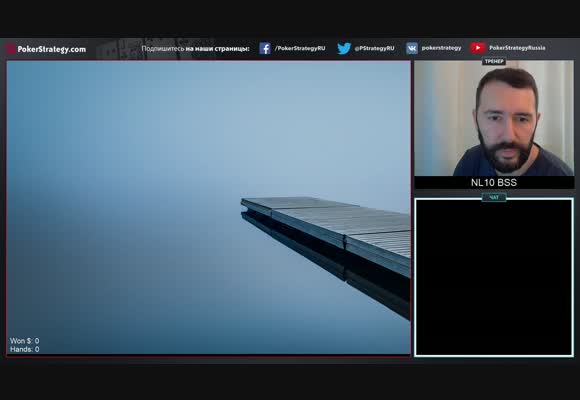
Task: Click the Won $: 0 counter
Action: point(24,341)
